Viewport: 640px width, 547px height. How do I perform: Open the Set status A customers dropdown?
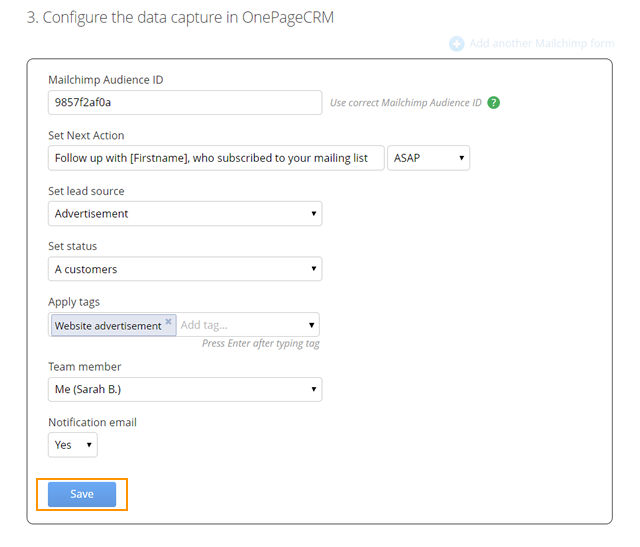pyautogui.click(x=185, y=269)
